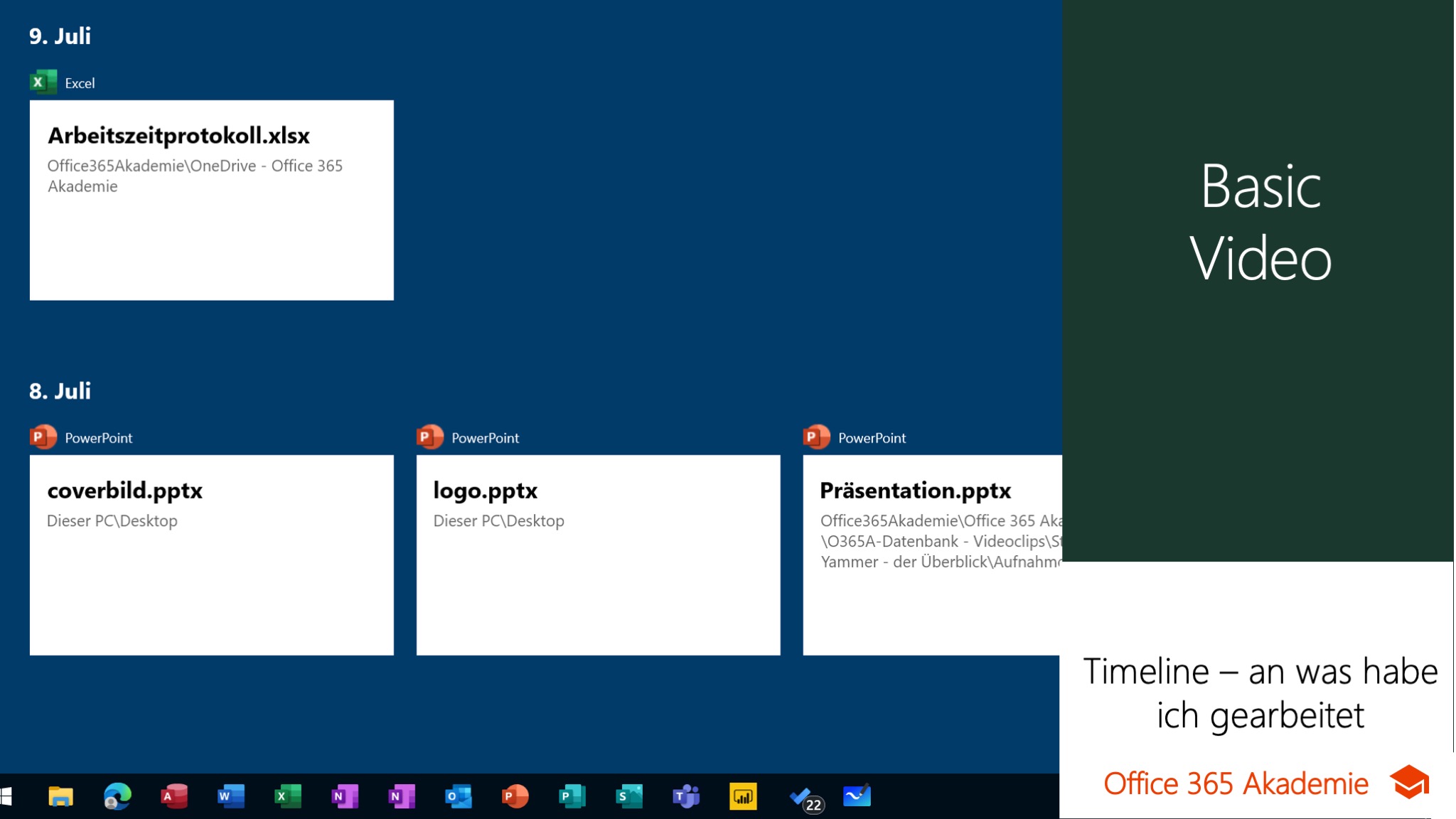Screen dimensions: 1456x819
Task: Open Microsoft Edge from the taskbar
Action: pos(117,796)
